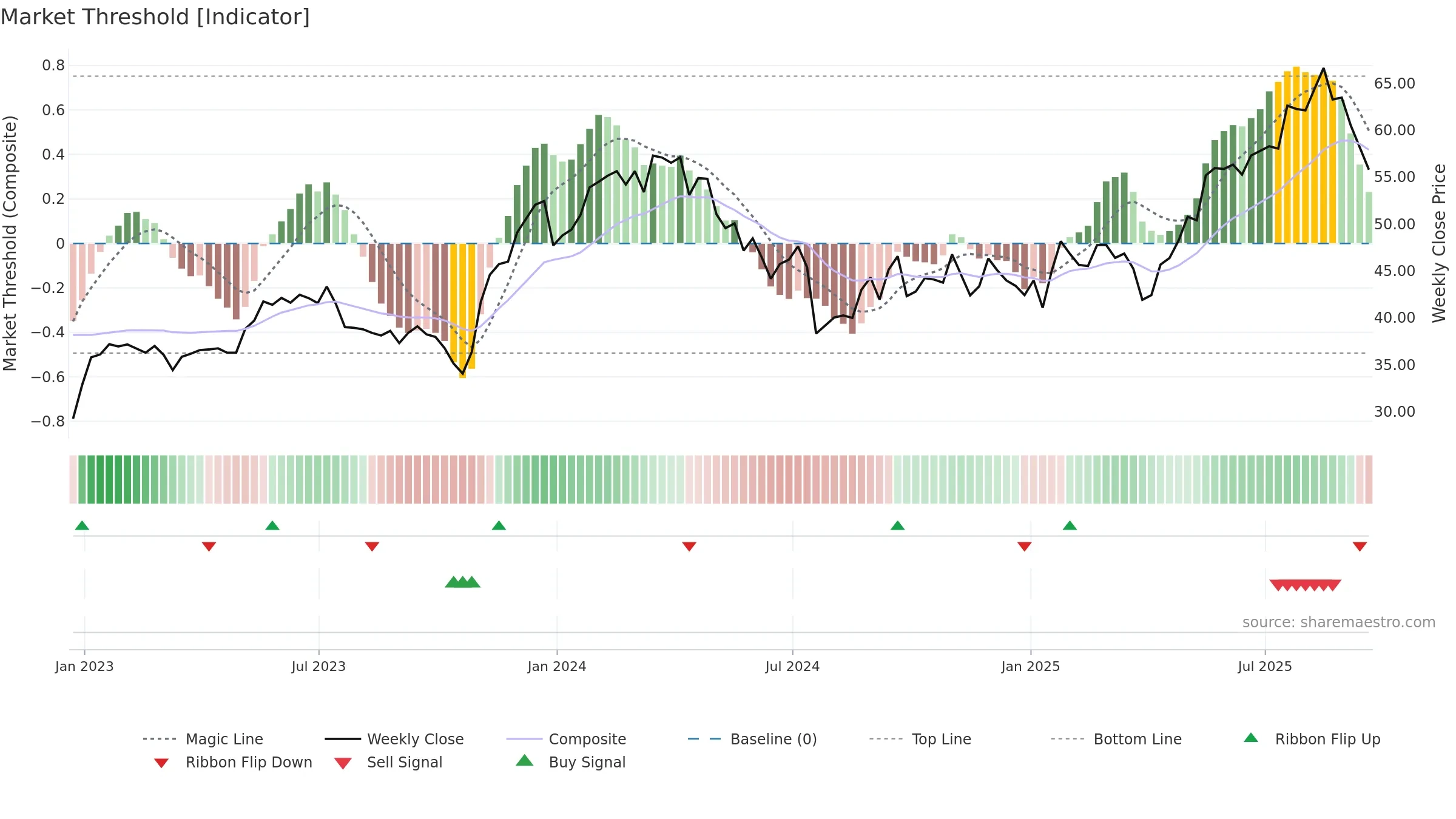The width and height of the screenshot is (1456, 819).
Task: Click the Jan 2023 x-axis label
Action: tap(84, 666)
